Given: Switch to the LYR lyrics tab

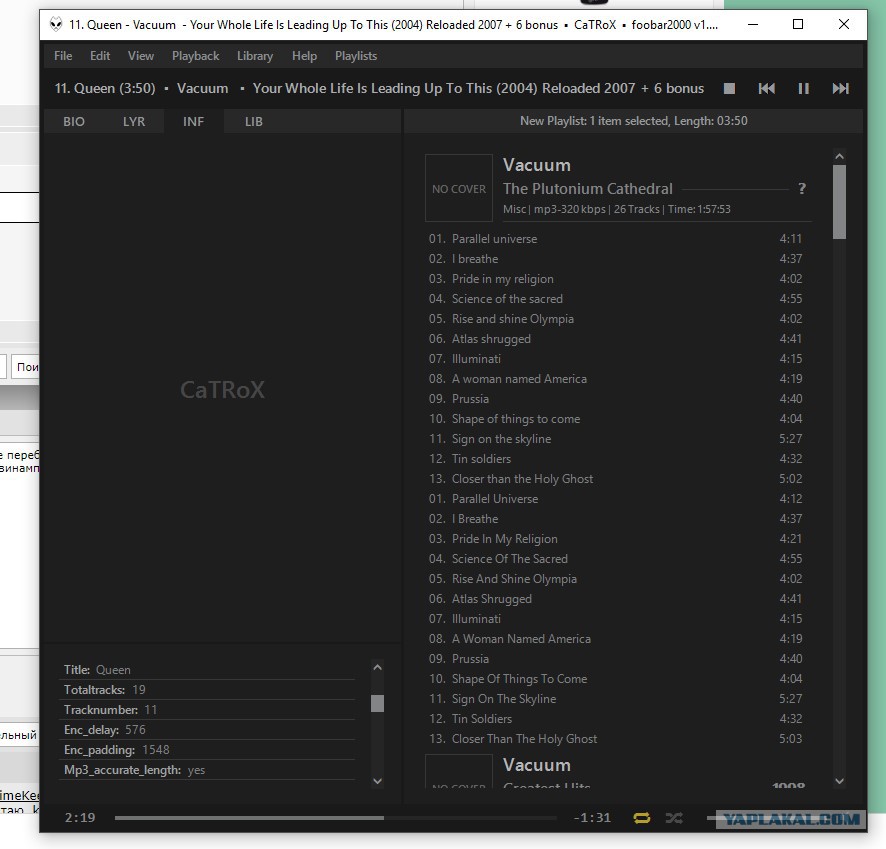Looking at the screenshot, I should (x=134, y=121).
